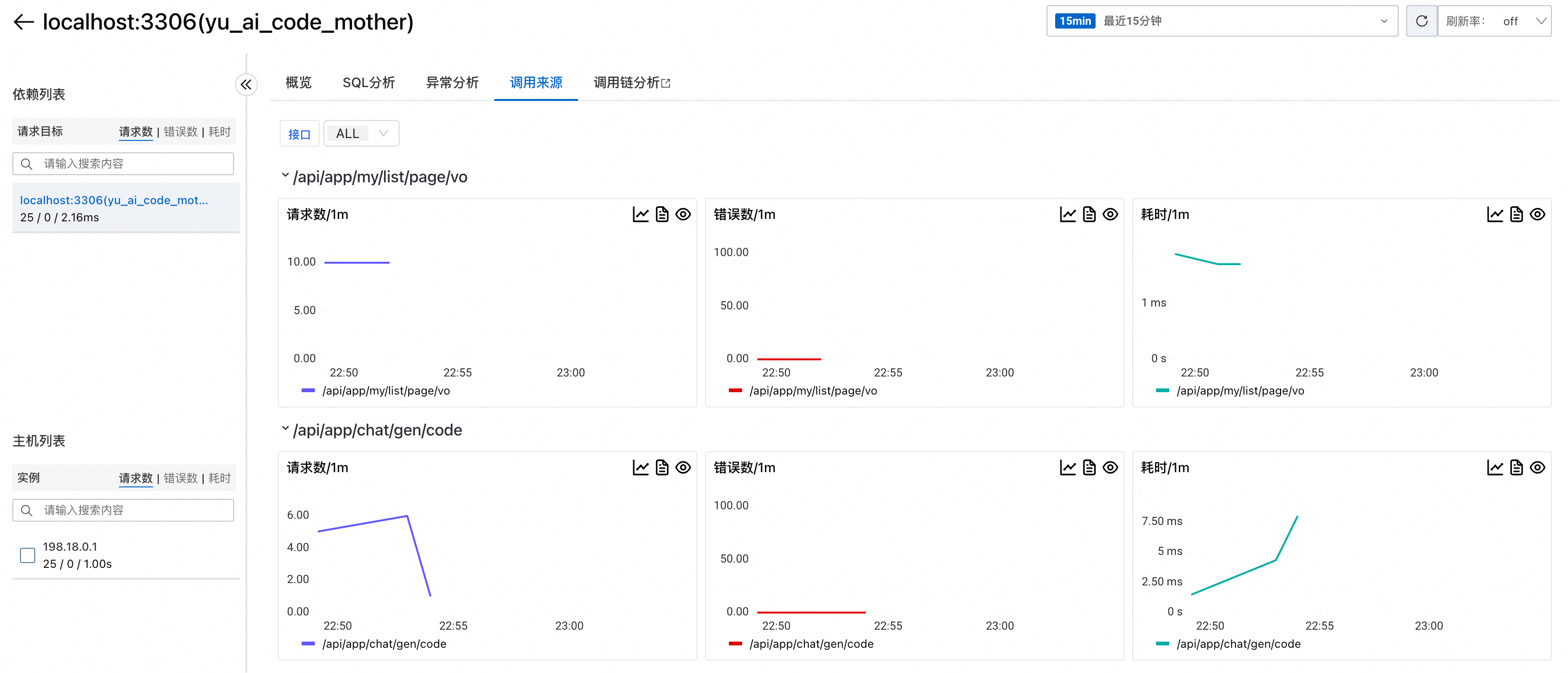Toggle eye icon on chat/gen/code 错误数/1m panel
1568x673 pixels.
point(1110,468)
